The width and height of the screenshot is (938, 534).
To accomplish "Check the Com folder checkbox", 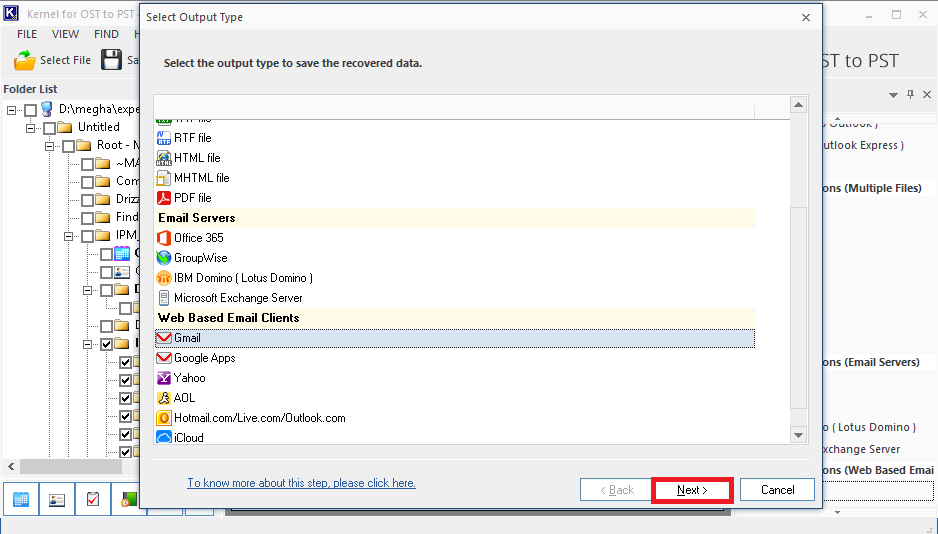I will [x=88, y=182].
